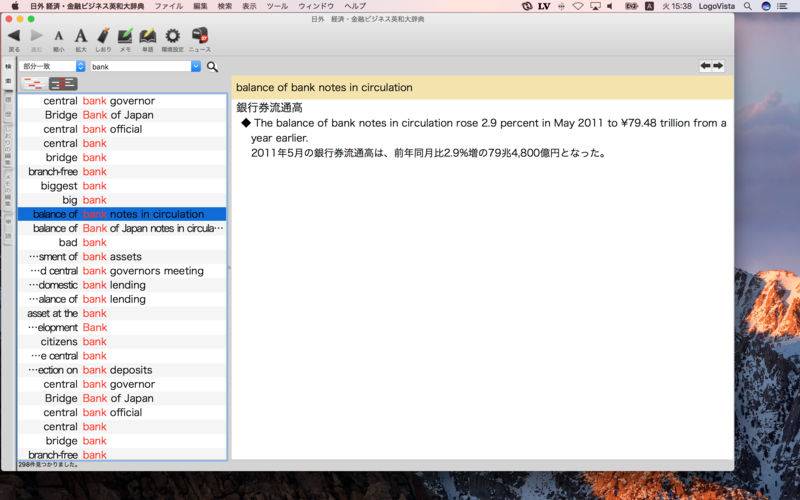Open the ニュース mailbox icon

click(x=199, y=36)
